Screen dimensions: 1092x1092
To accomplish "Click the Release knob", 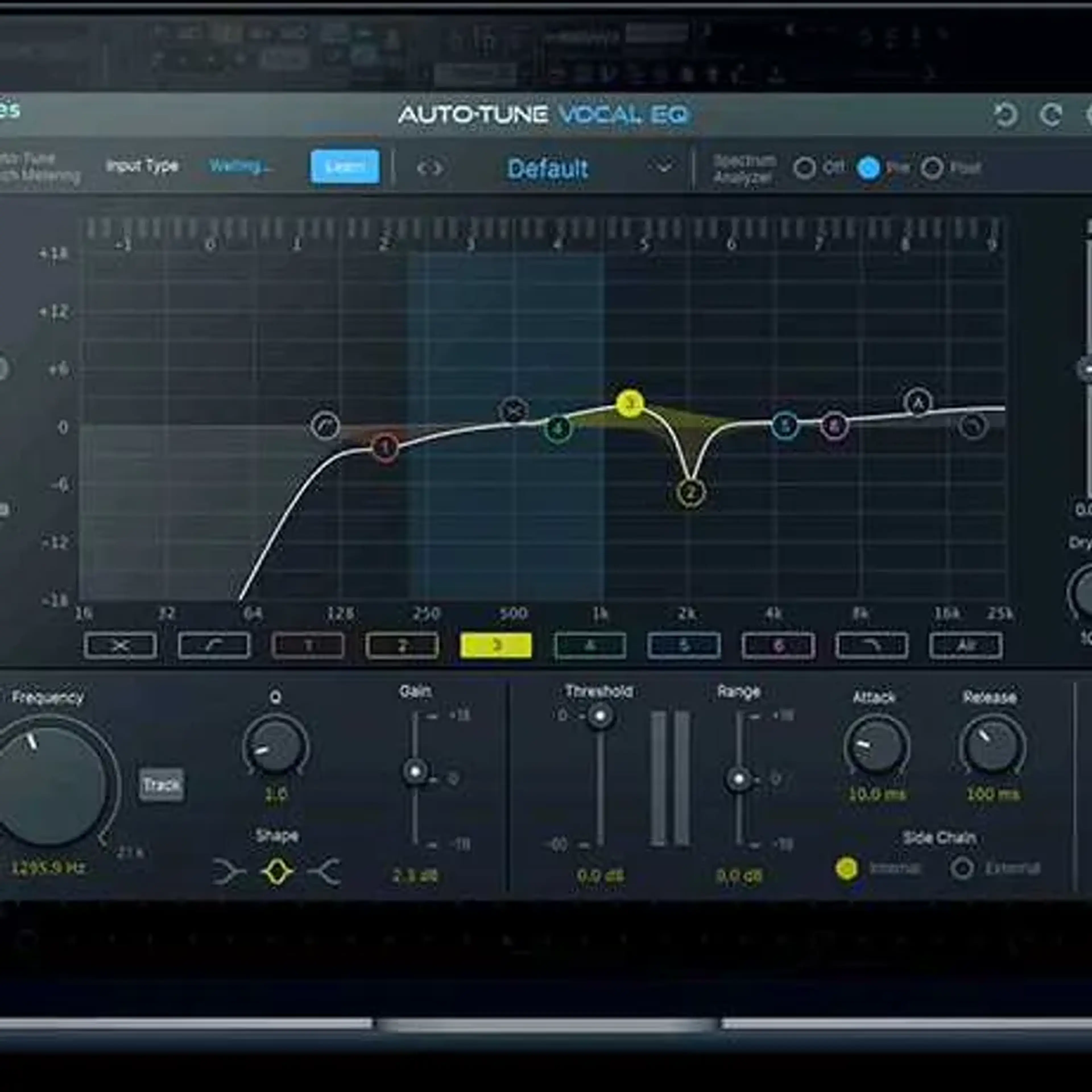I will tap(992, 746).
